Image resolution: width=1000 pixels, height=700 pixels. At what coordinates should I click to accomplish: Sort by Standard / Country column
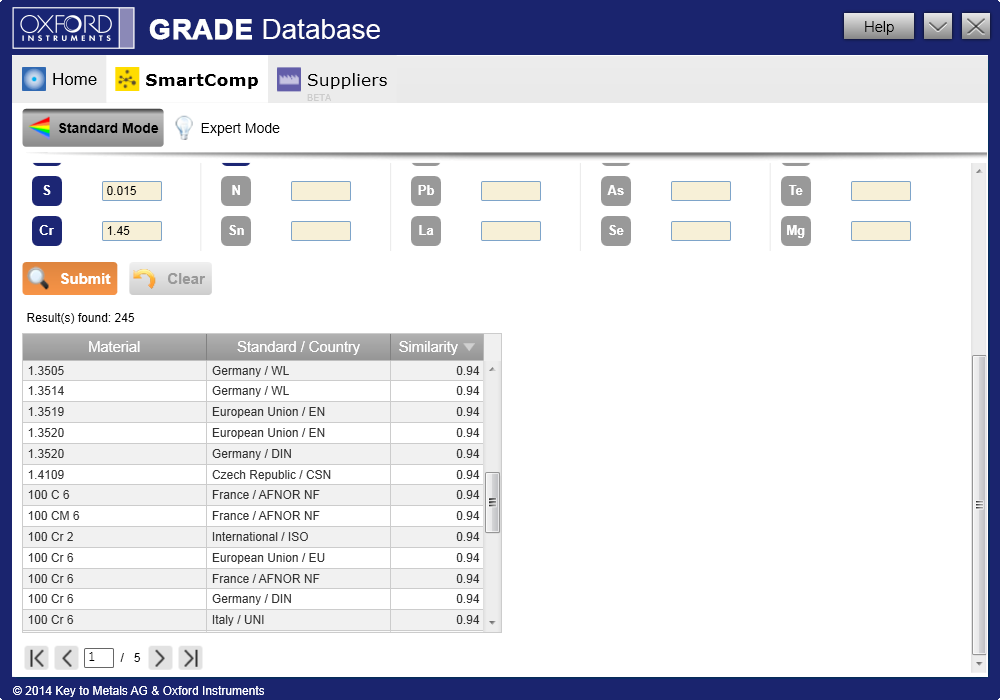[x=298, y=347]
